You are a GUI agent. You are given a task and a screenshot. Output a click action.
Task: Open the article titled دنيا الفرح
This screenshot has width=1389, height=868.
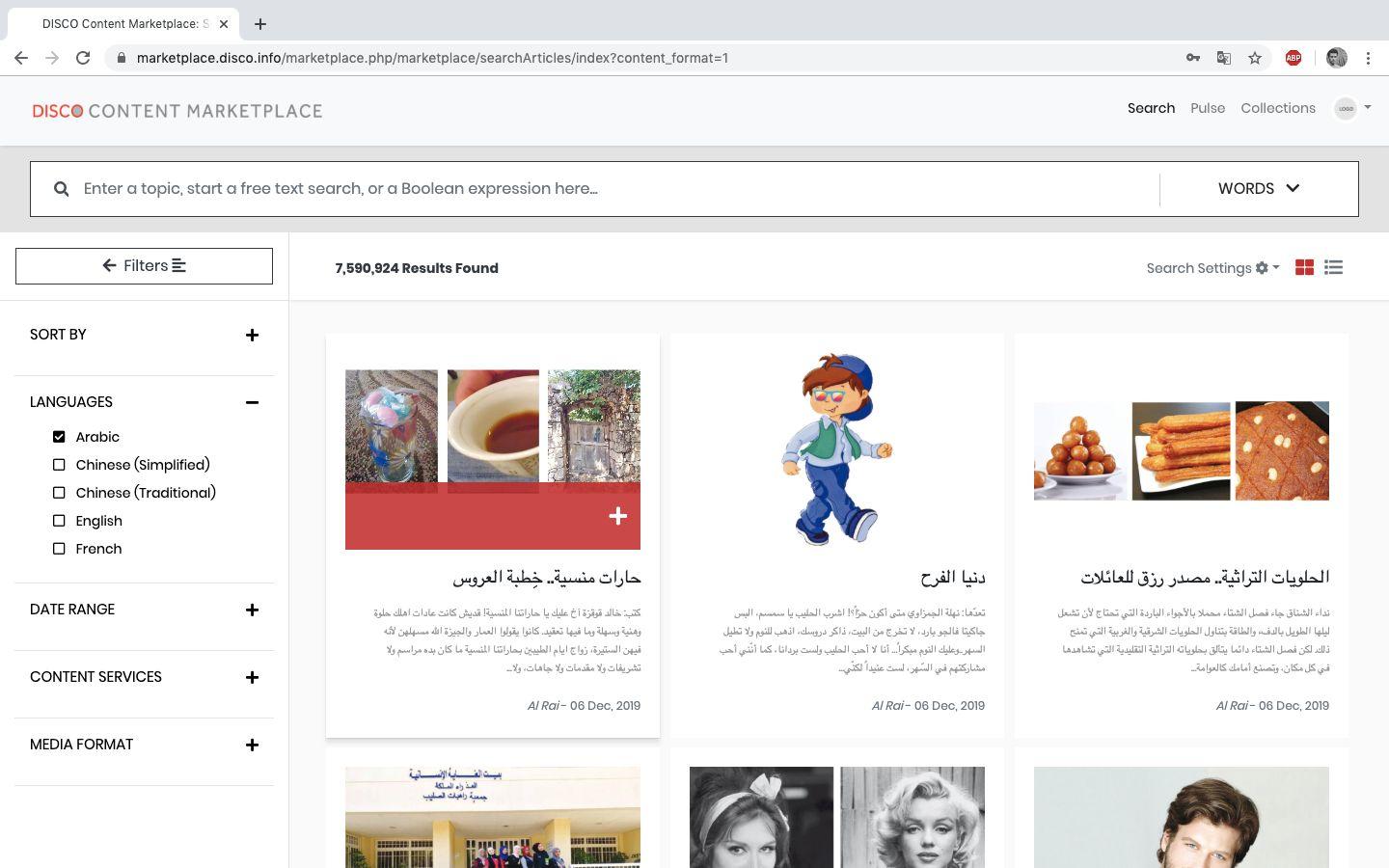click(x=952, y=578)
